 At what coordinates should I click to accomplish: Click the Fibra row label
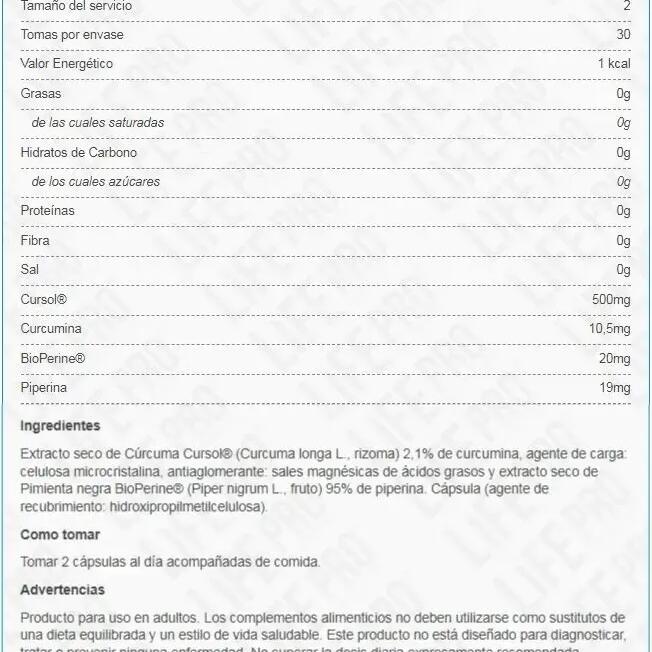point(35,241)
